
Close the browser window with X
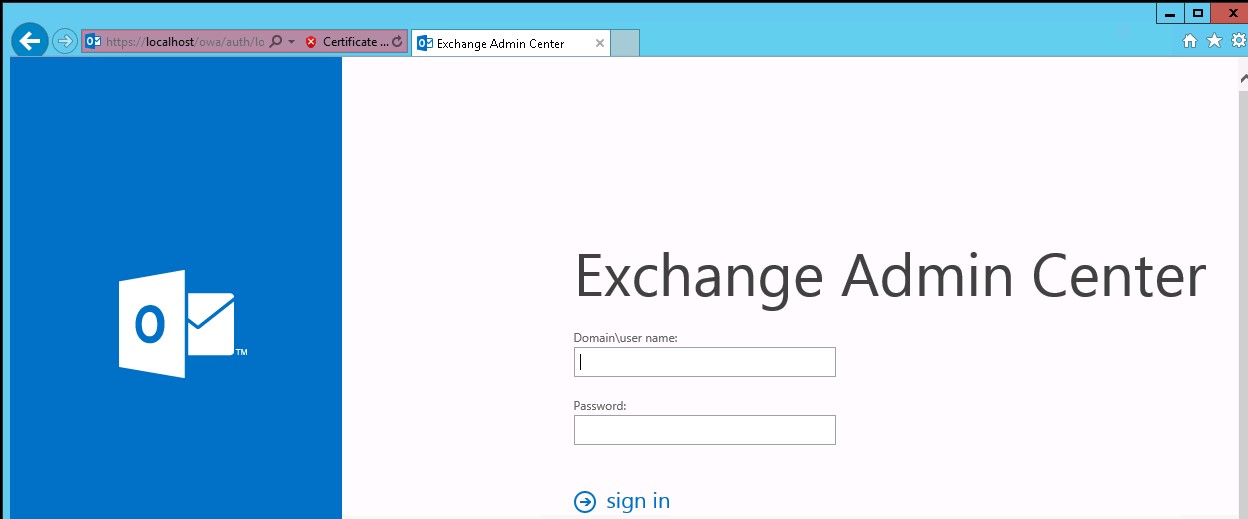(x=1231, y=13)
